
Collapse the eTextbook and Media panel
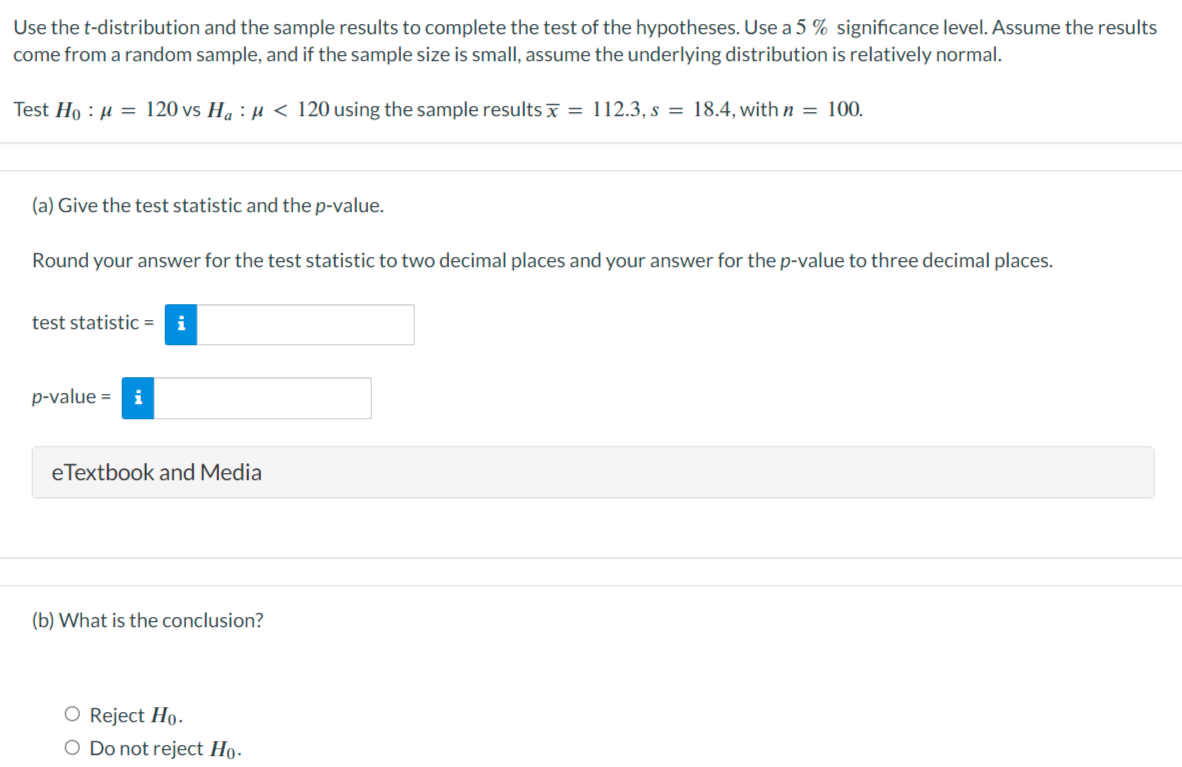[156, 472]
